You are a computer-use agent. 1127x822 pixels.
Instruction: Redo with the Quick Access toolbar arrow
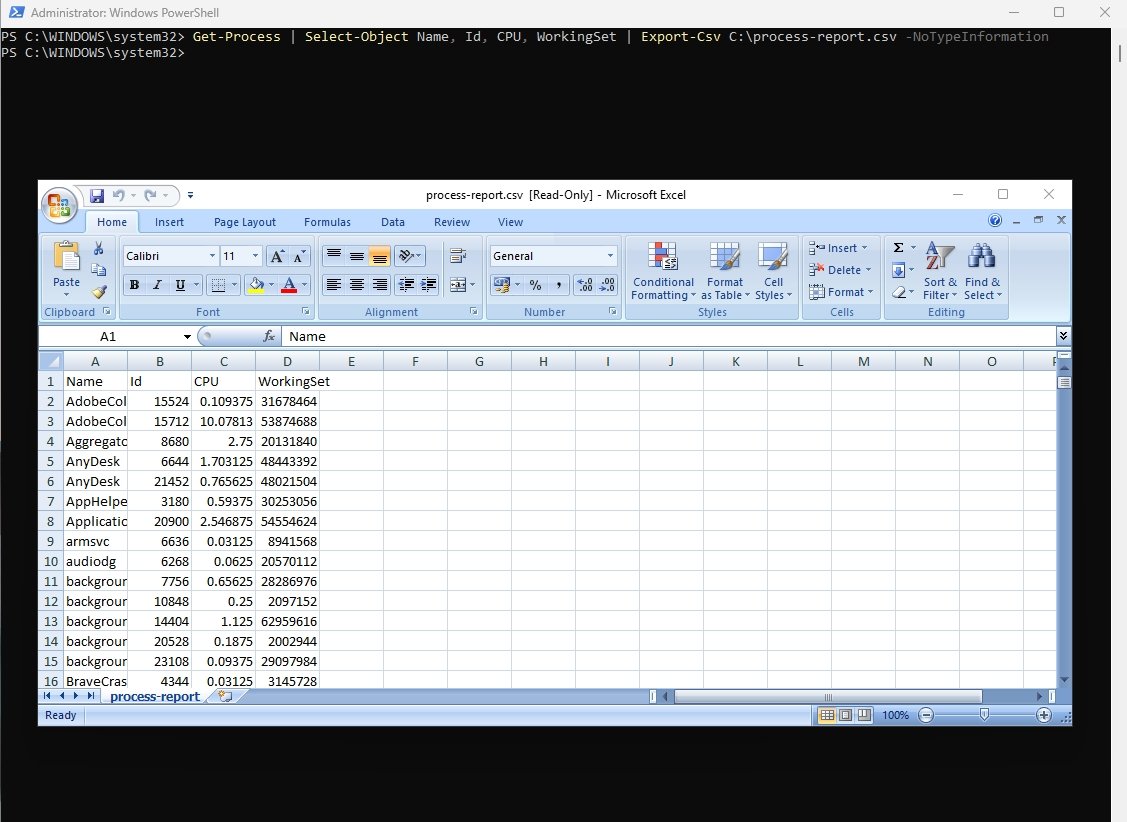pos(150,195)
